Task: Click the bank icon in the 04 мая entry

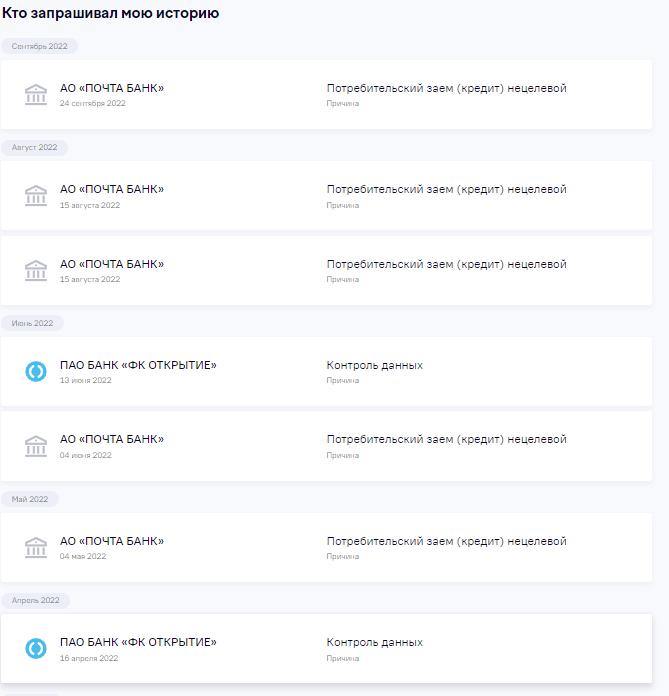Action: [x=36, y=547]
